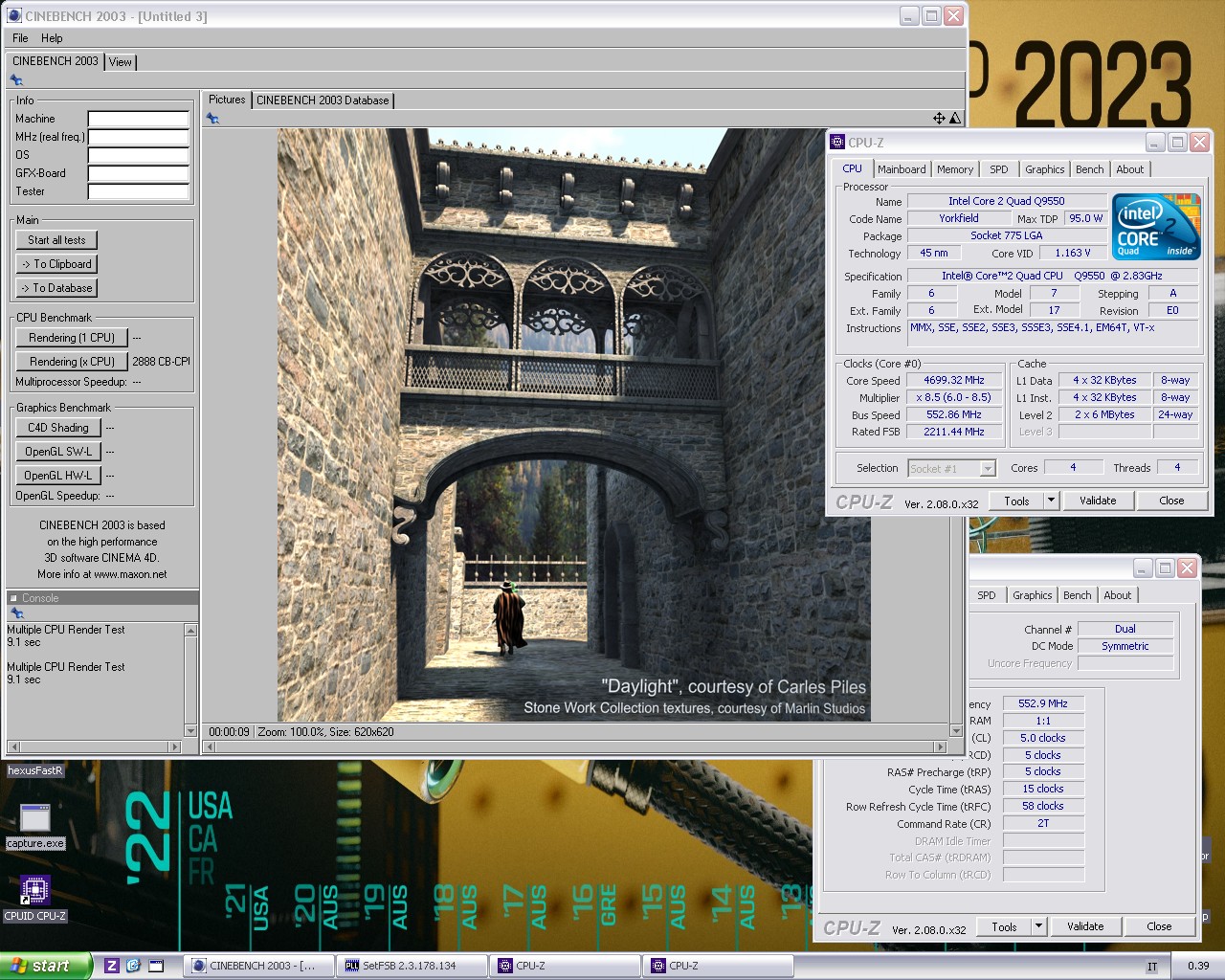
Task: Switch to SetFSB taskbar window
Action: (412, 966)
